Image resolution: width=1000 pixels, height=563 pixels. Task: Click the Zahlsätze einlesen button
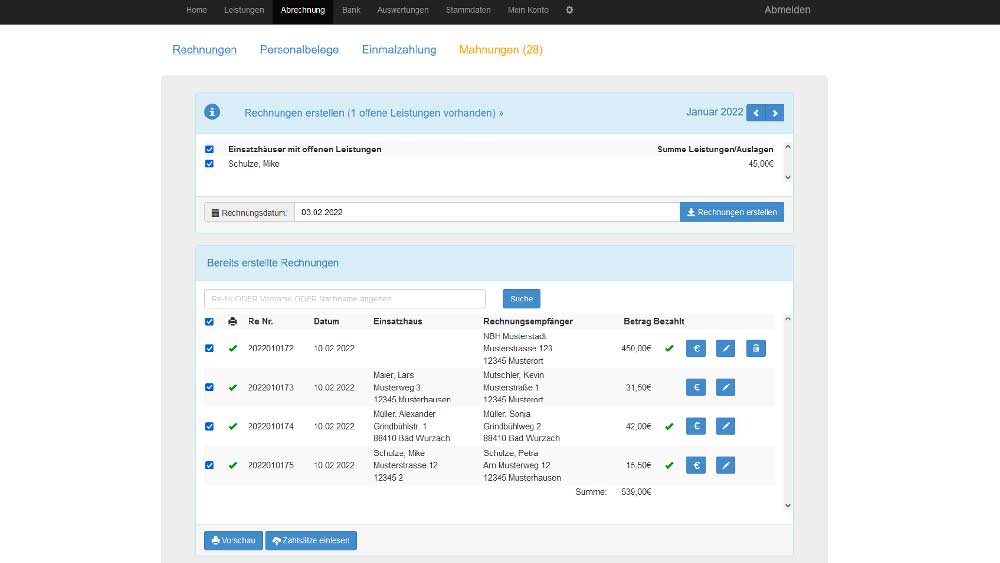point(311,540)
